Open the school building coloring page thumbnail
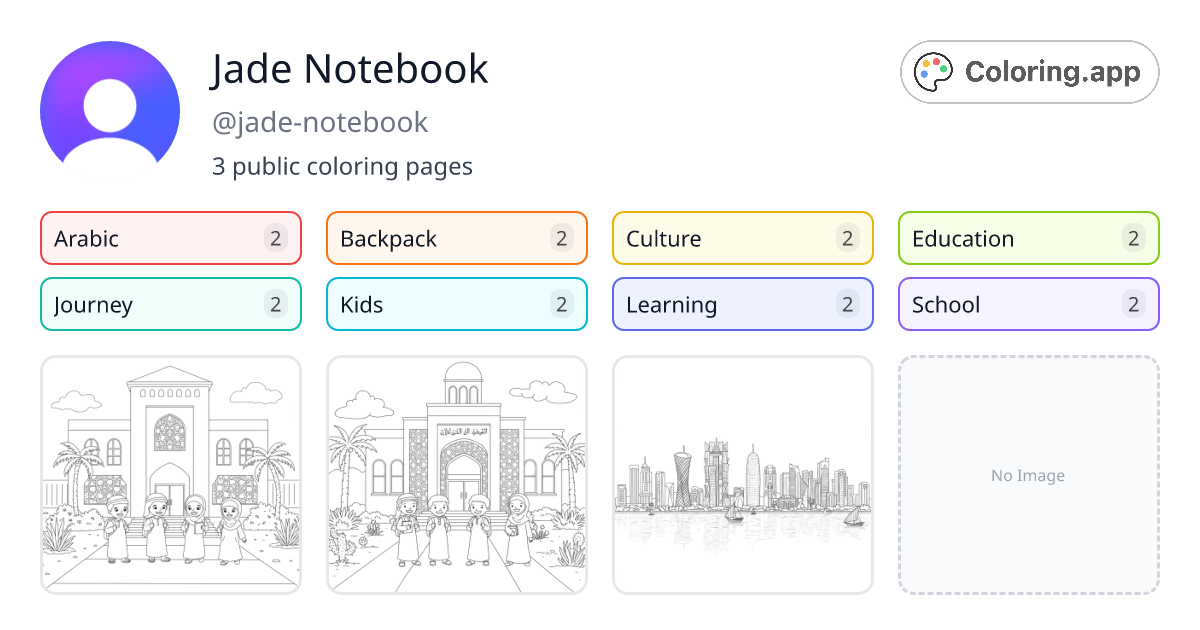This screenshot has width=1200, height=630. click(x=170, y=474)
